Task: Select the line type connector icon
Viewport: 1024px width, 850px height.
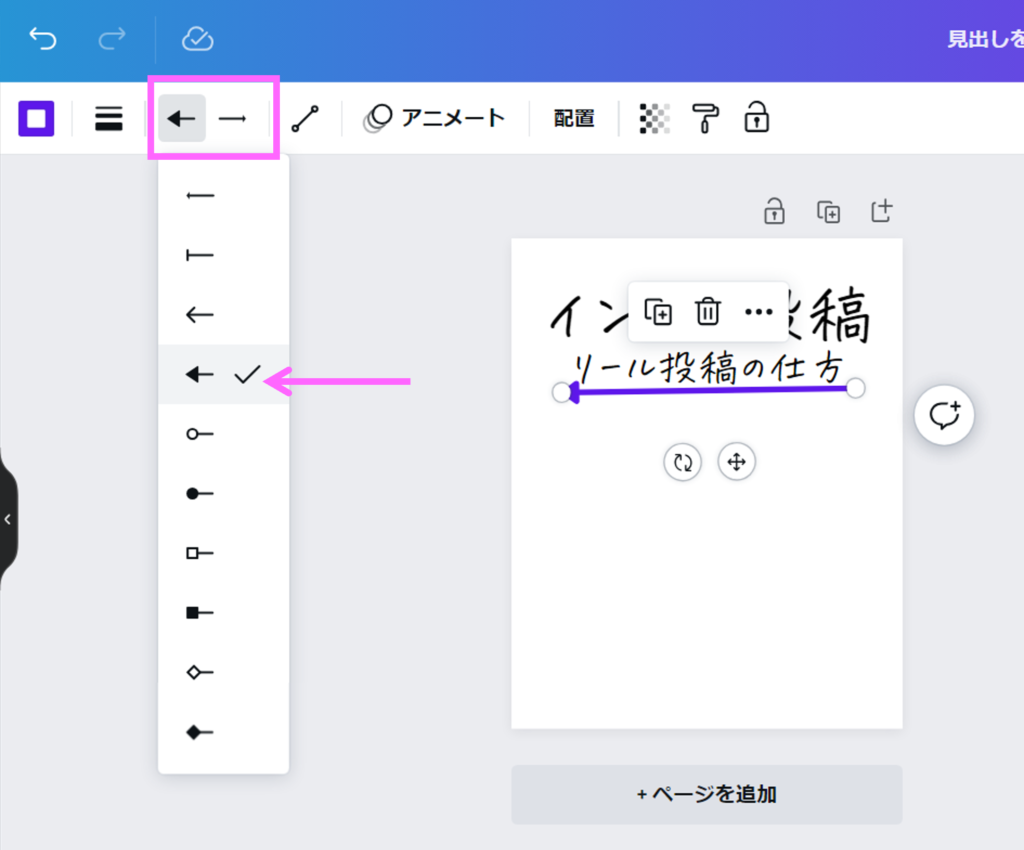Action: [x=305, y=119]
